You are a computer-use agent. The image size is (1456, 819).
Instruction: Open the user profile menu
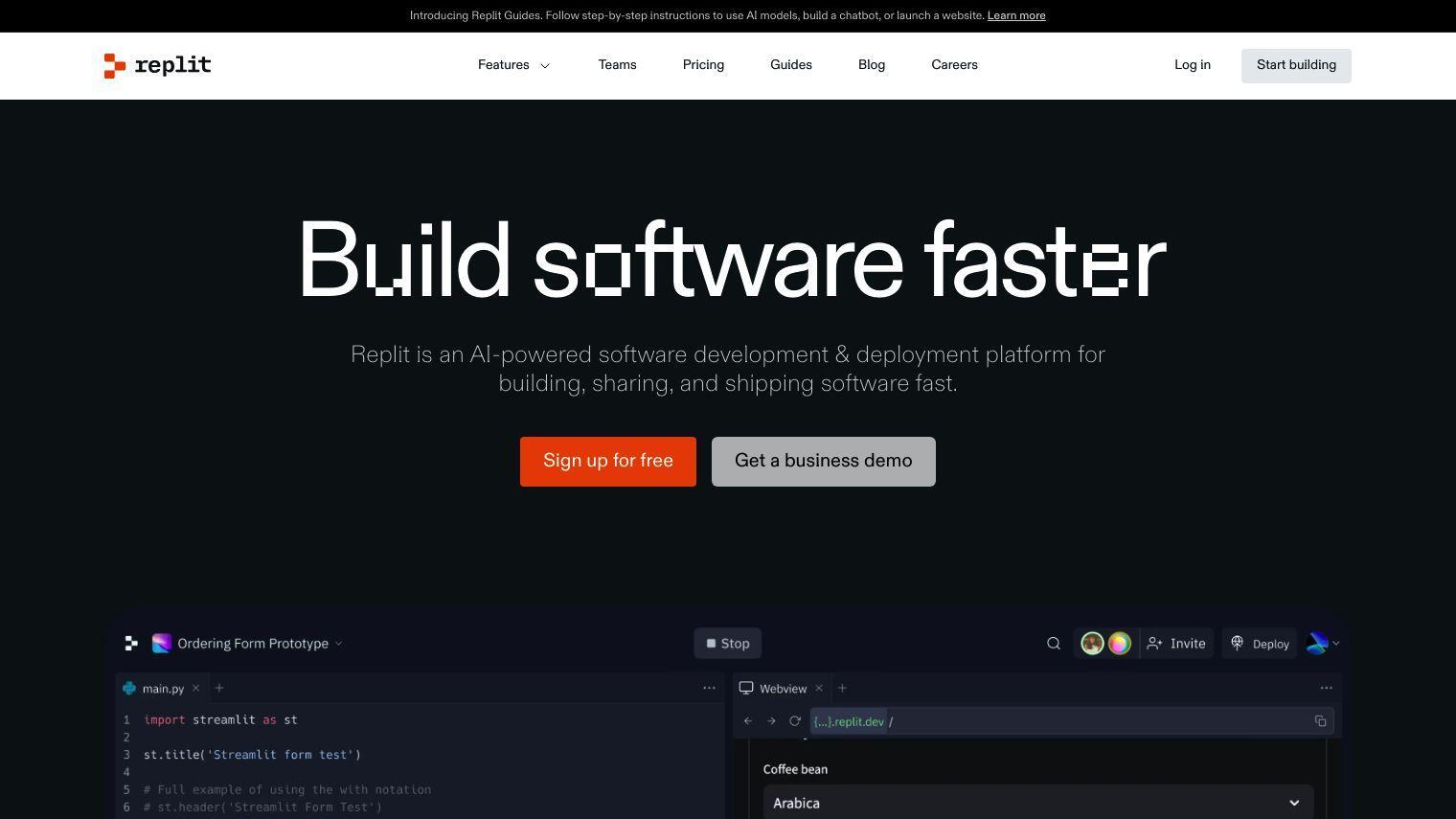(x=1323, y=644)
